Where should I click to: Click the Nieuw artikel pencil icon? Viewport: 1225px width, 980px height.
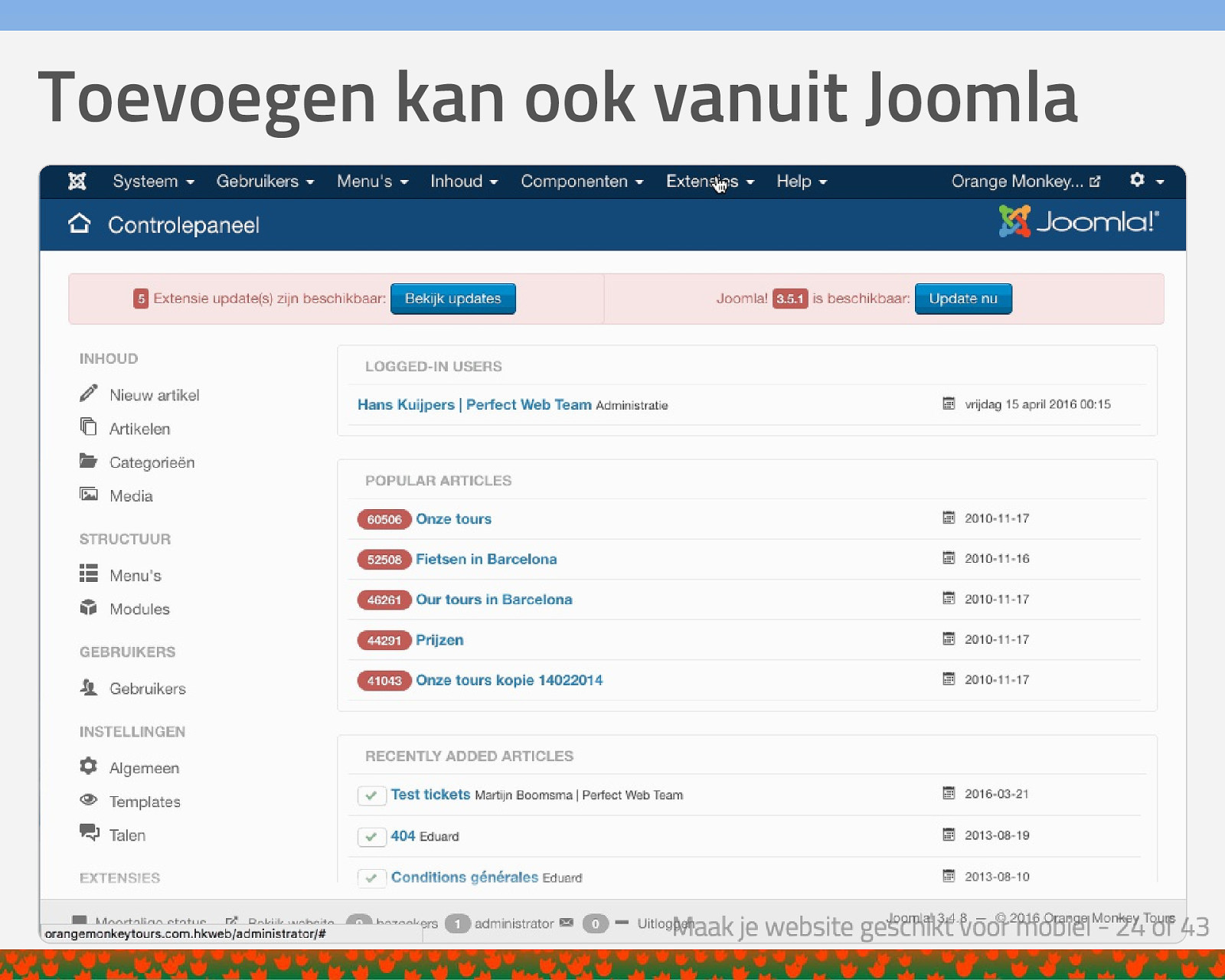coord(89,394)
